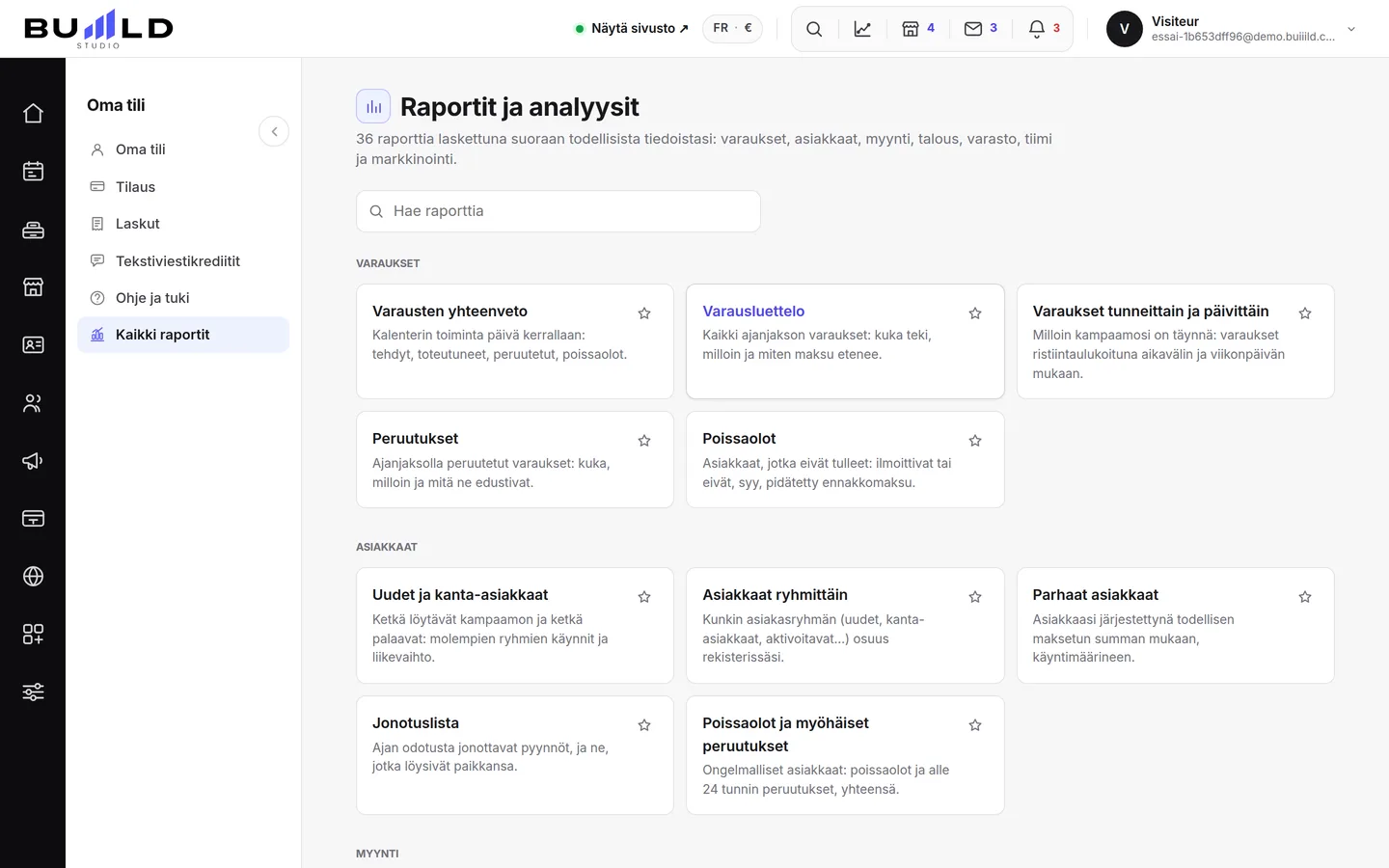
Task: Open the Varausluettelo report card
Action: (845, 341)
